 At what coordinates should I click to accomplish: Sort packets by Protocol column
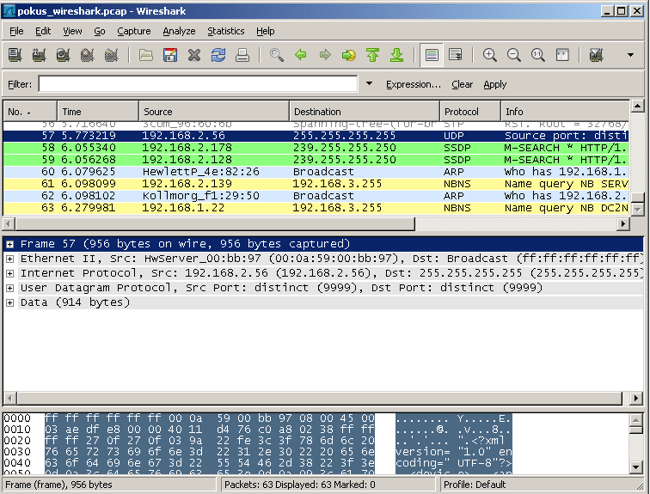470,111
